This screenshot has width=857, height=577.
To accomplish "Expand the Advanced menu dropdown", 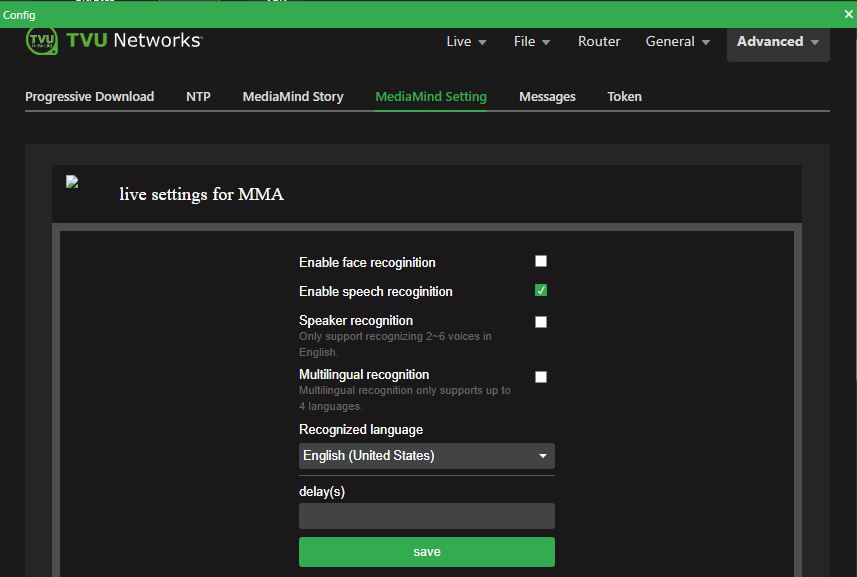I will [776, 41].
